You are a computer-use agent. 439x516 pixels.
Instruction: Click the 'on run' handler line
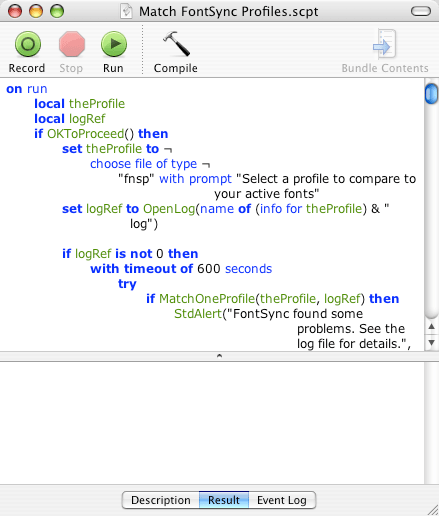[x=27, y=89]
